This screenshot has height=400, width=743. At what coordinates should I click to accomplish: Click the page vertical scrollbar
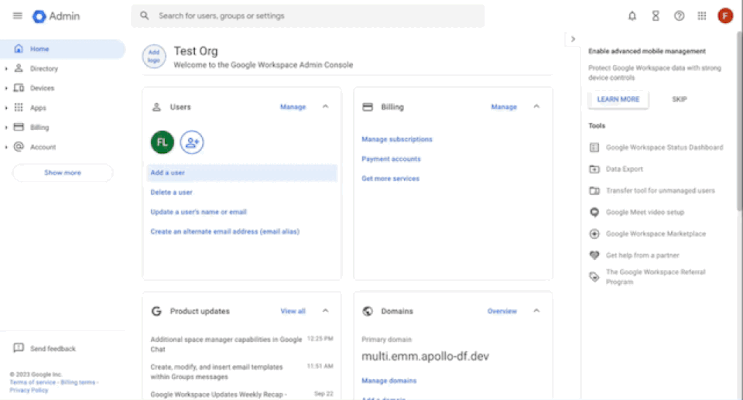(740, 121)
